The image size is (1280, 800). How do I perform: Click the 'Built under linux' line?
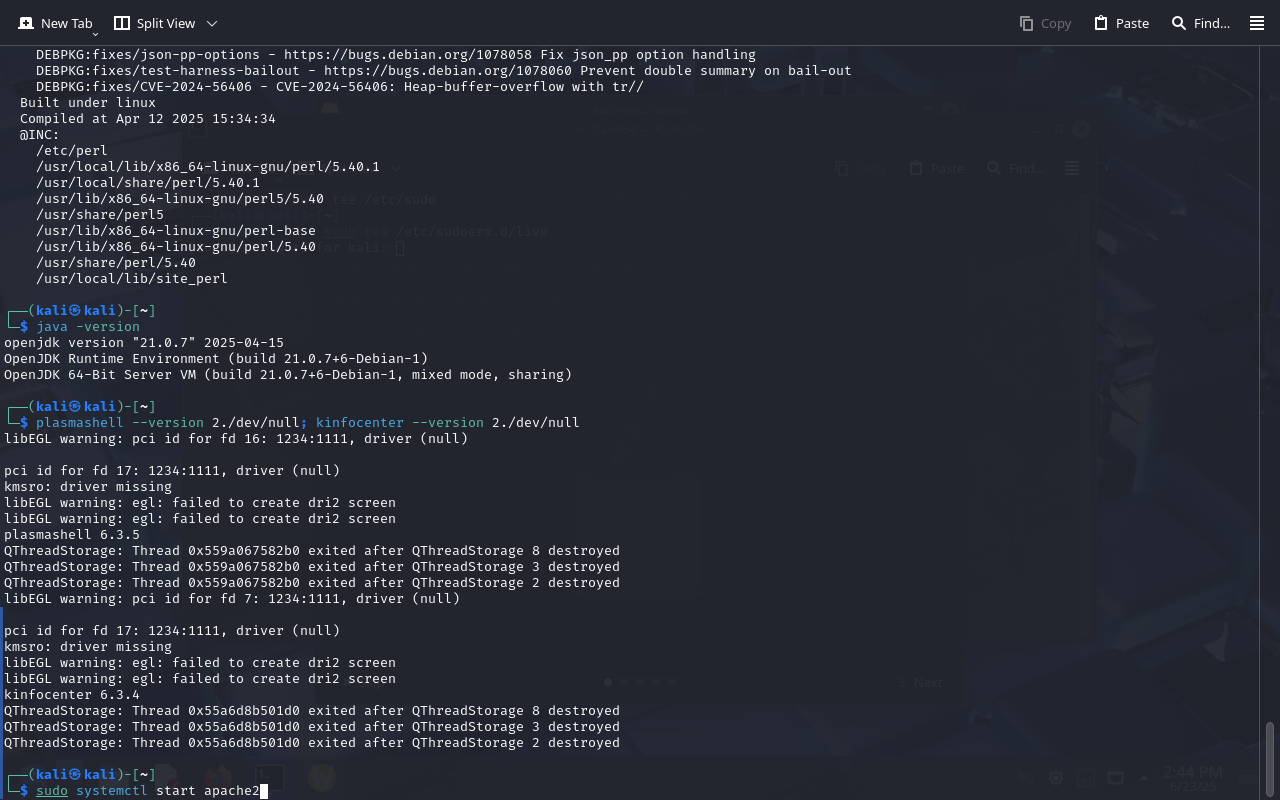(x=88, y=103)
